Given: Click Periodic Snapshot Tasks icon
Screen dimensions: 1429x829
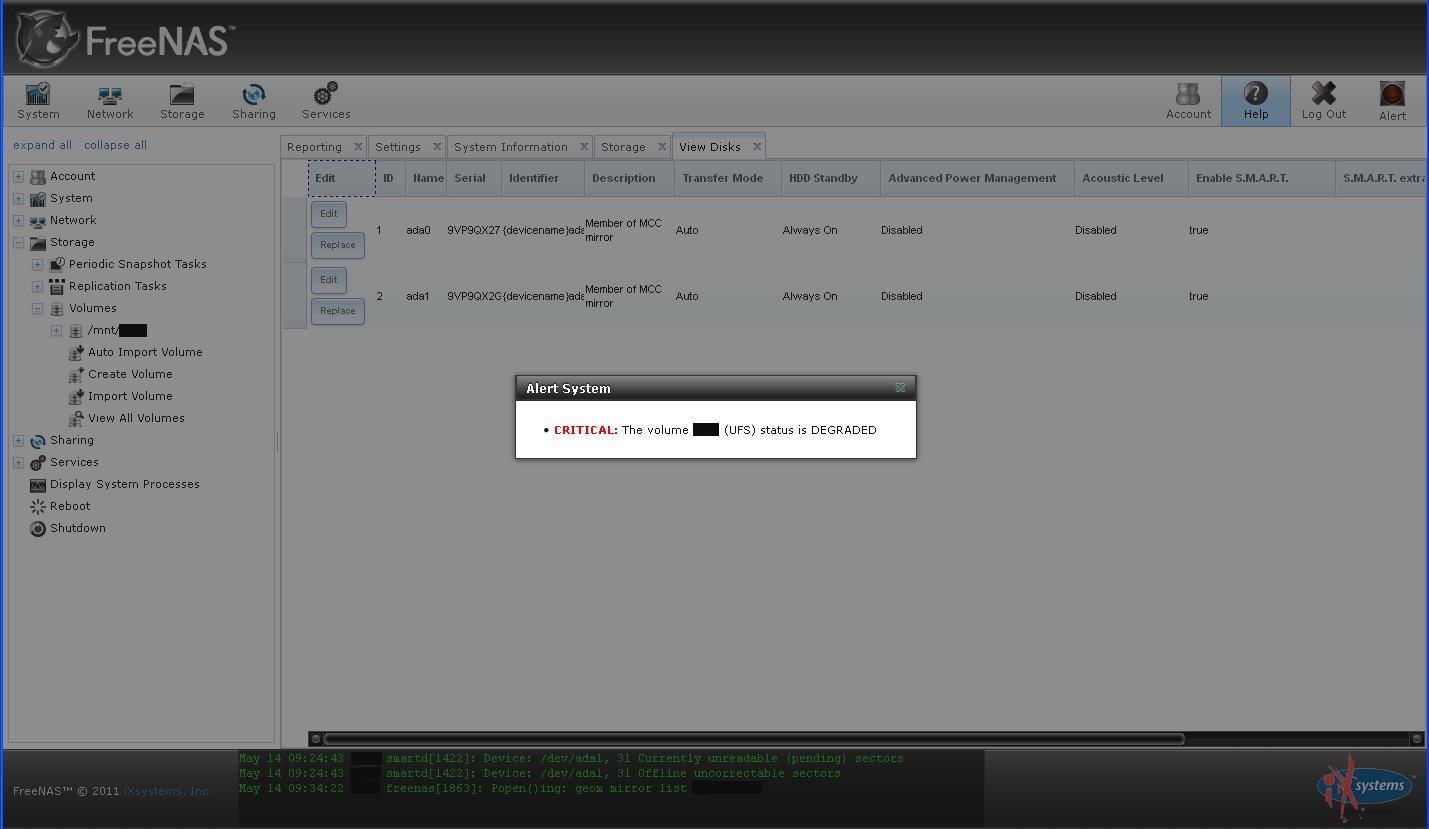Looking at the screenshot, I should pyautogui.click(x=57, y=265).
